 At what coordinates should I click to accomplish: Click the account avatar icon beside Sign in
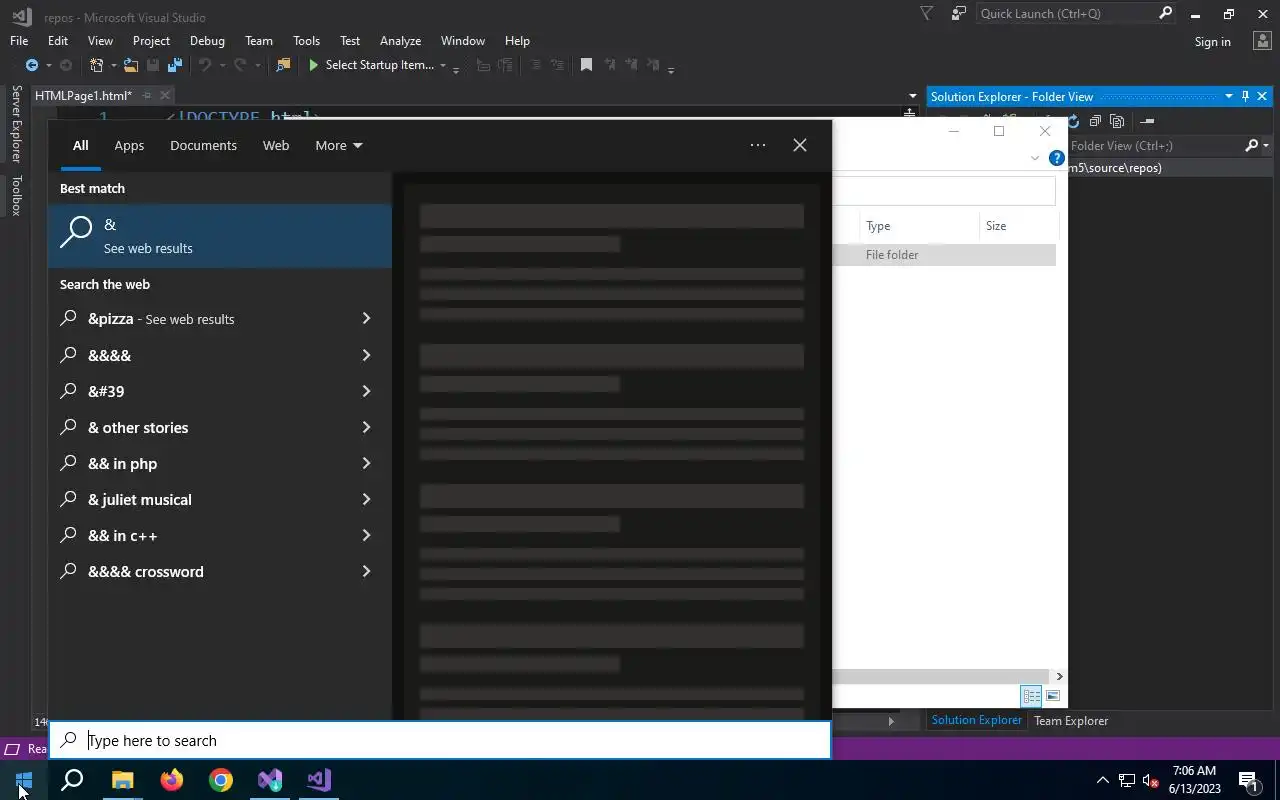[1261, 41]
